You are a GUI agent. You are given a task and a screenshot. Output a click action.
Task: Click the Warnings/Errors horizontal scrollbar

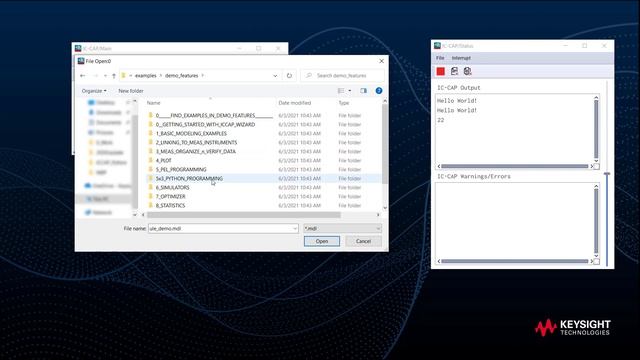pos(514,261)
